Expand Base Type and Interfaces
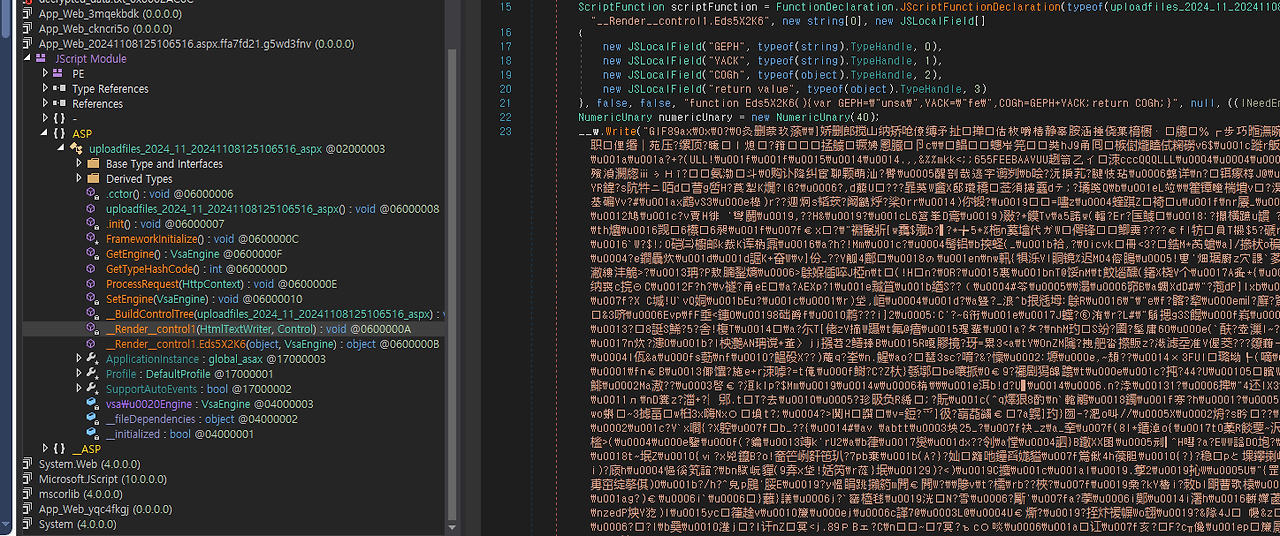This screenshot has height=536, width=1280. click(80, 164)
